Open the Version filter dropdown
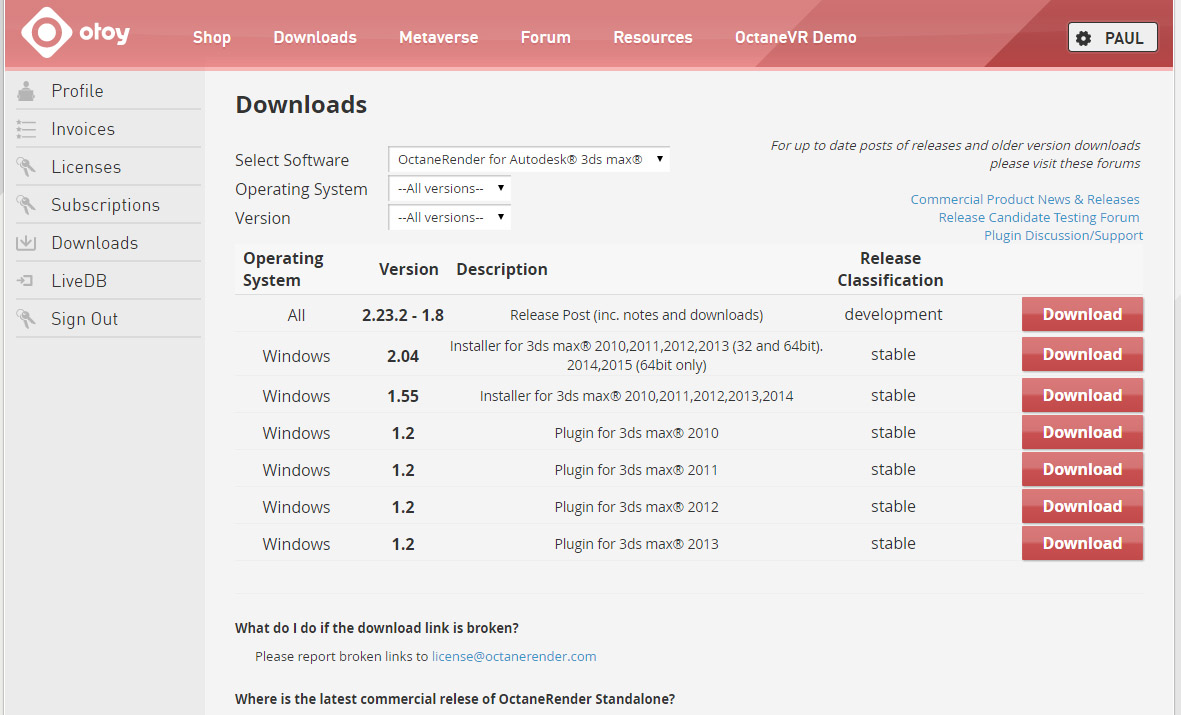The image size is (1181, 715). 450,218
